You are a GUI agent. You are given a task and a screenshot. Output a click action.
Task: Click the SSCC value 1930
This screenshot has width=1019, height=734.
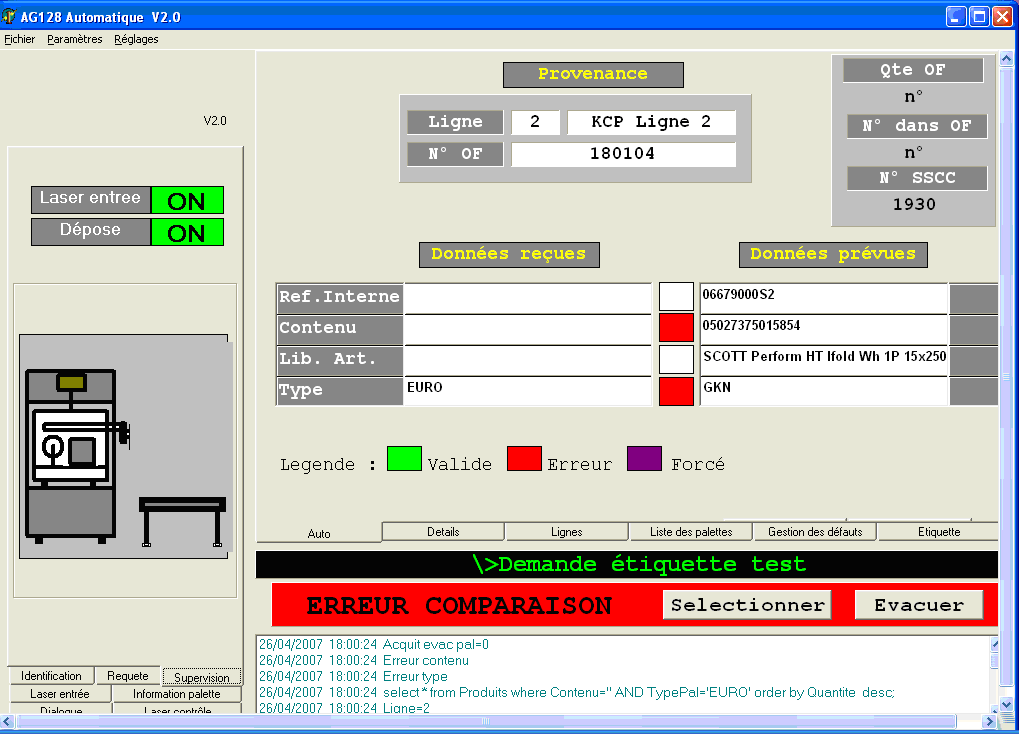[x=914, y=204]
